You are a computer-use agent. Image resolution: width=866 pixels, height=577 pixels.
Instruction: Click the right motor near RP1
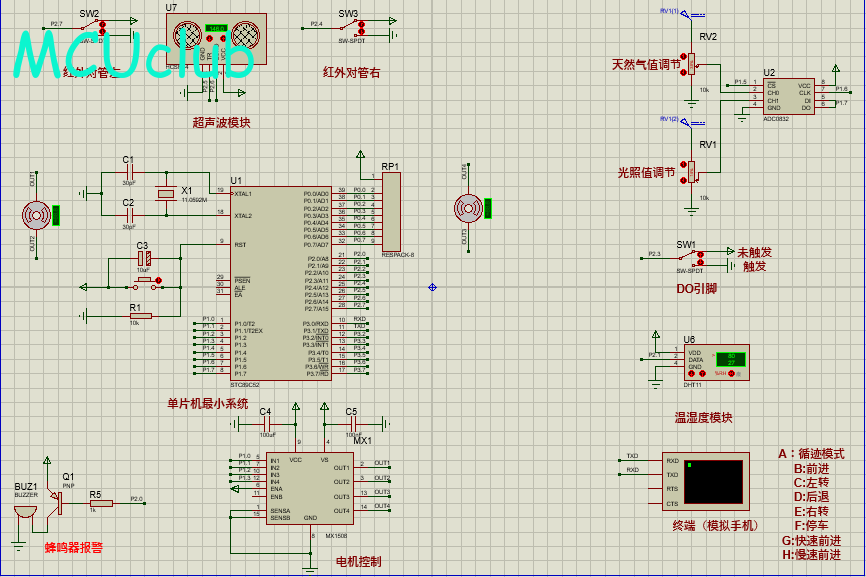(x=467, y=209)
